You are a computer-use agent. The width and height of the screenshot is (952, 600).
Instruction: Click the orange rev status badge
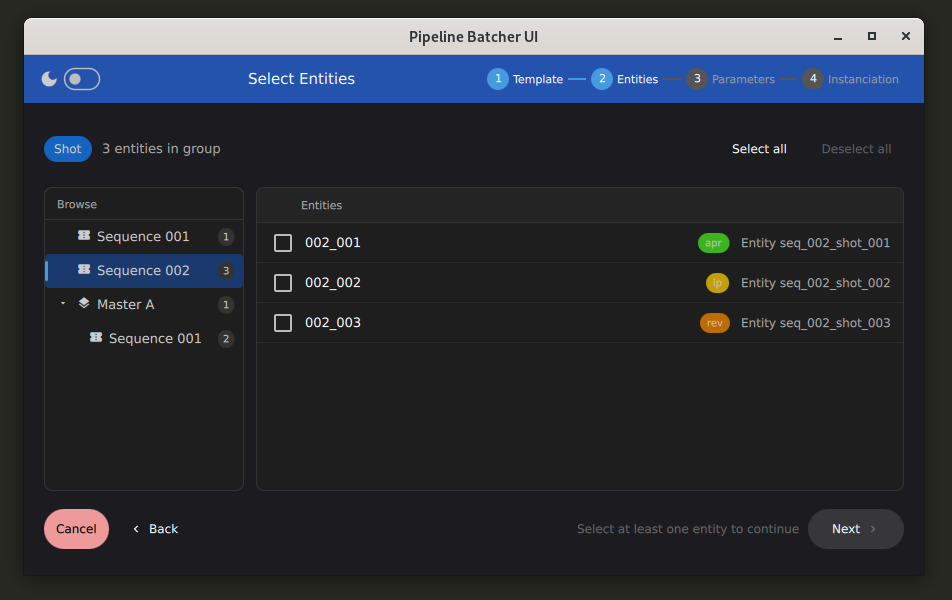(715, 323)
